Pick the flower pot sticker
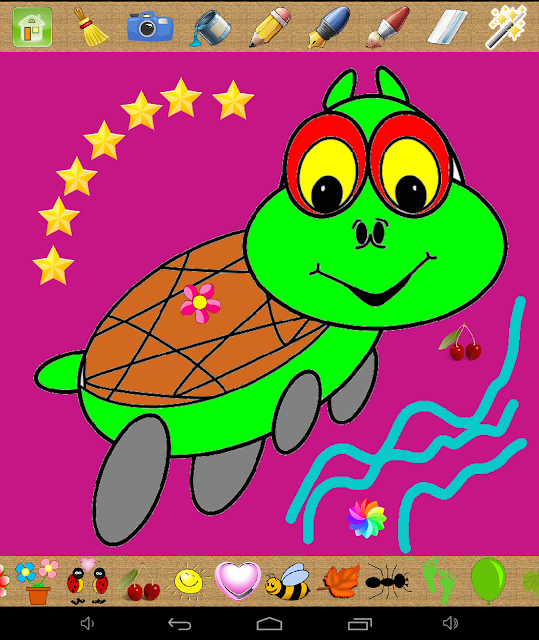This screenshot has width=539, height=640. tap(37, 582)
